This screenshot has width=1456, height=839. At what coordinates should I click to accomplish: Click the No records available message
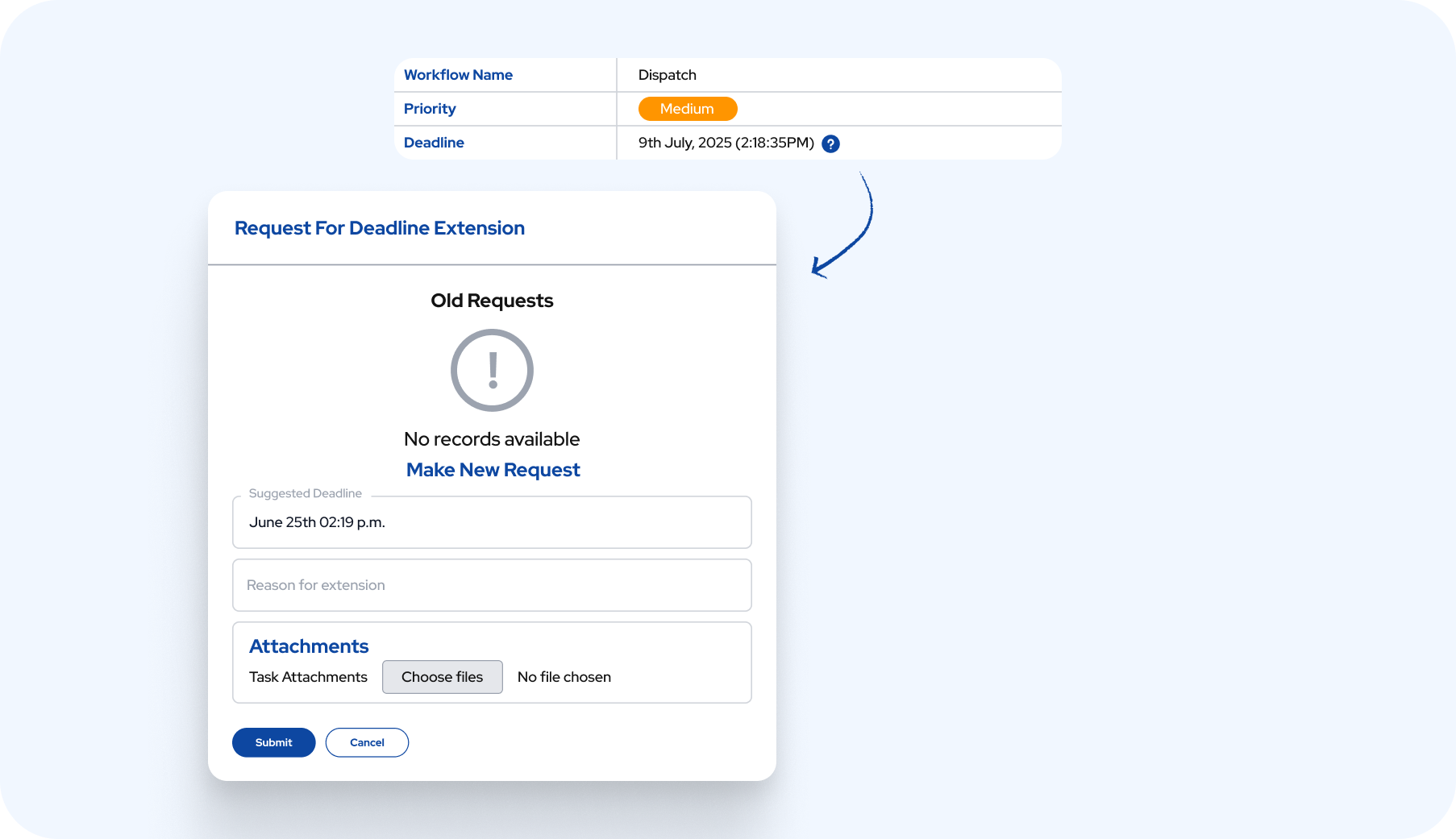pos(492,439)
